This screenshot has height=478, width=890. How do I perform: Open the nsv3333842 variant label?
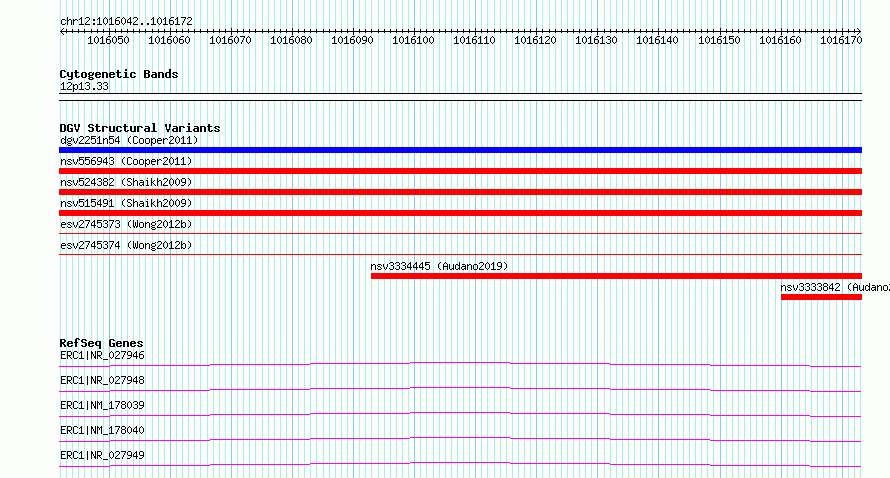coord(835,287)
